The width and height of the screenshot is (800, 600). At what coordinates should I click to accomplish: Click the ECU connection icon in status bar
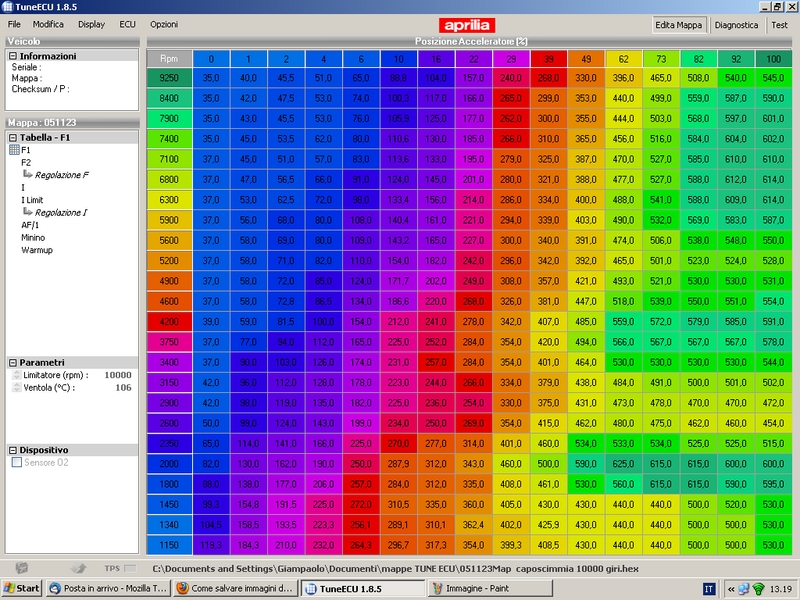21,568
